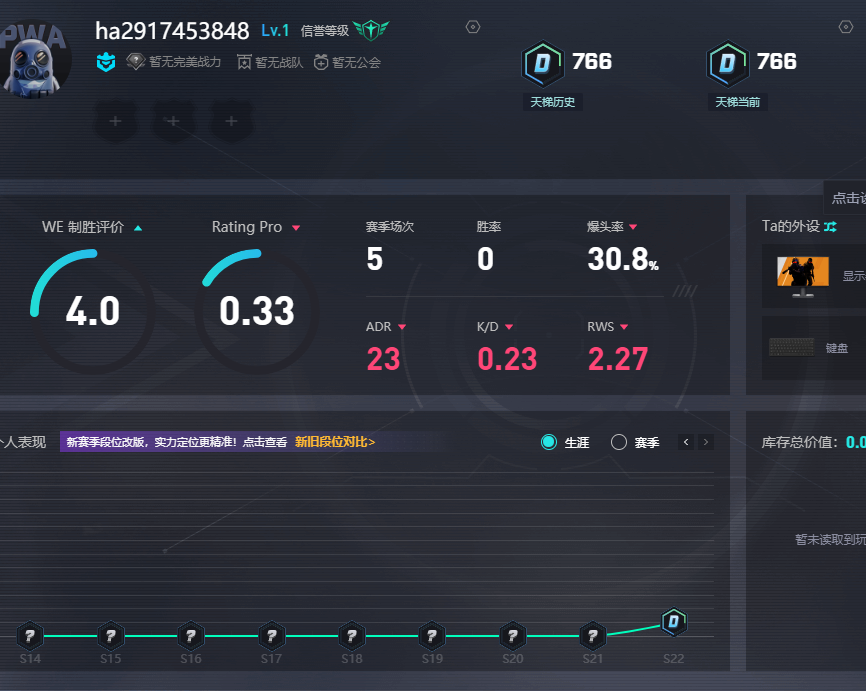Click the 暂无战队 team icon
Screen dimensions: 866x698
[244, 63]
